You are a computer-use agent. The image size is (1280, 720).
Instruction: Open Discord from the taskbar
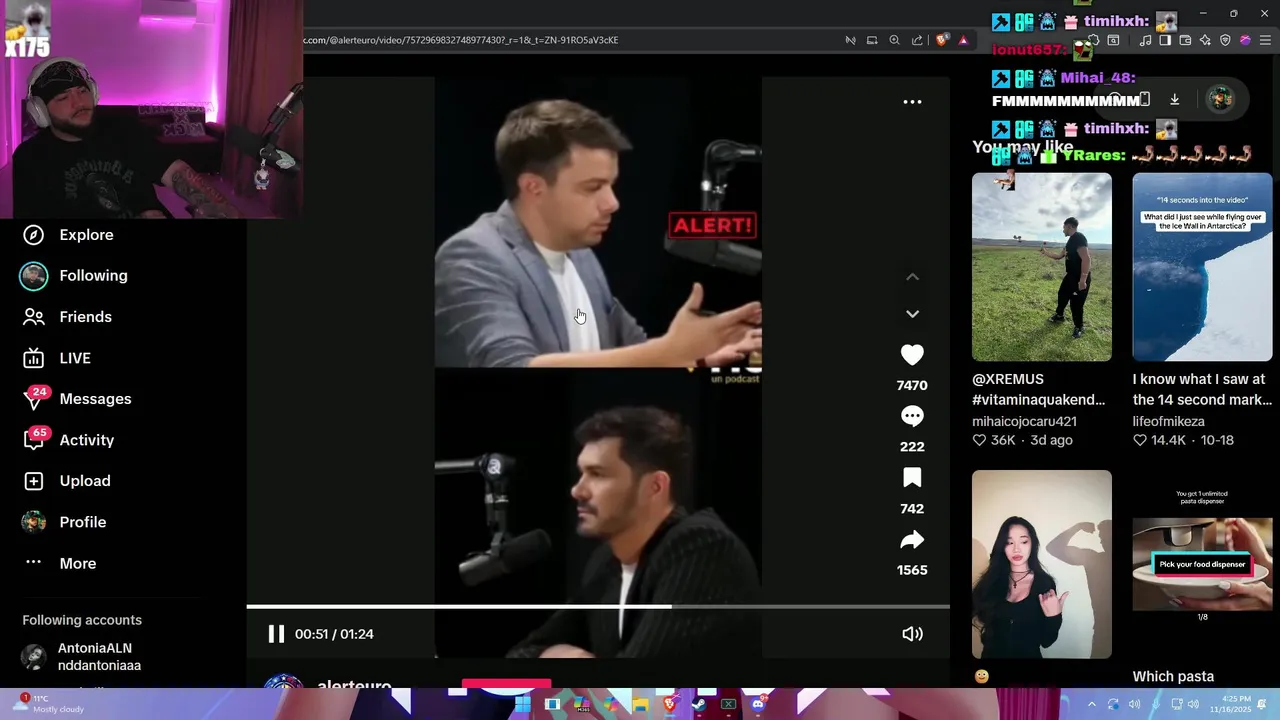[758, 704]
